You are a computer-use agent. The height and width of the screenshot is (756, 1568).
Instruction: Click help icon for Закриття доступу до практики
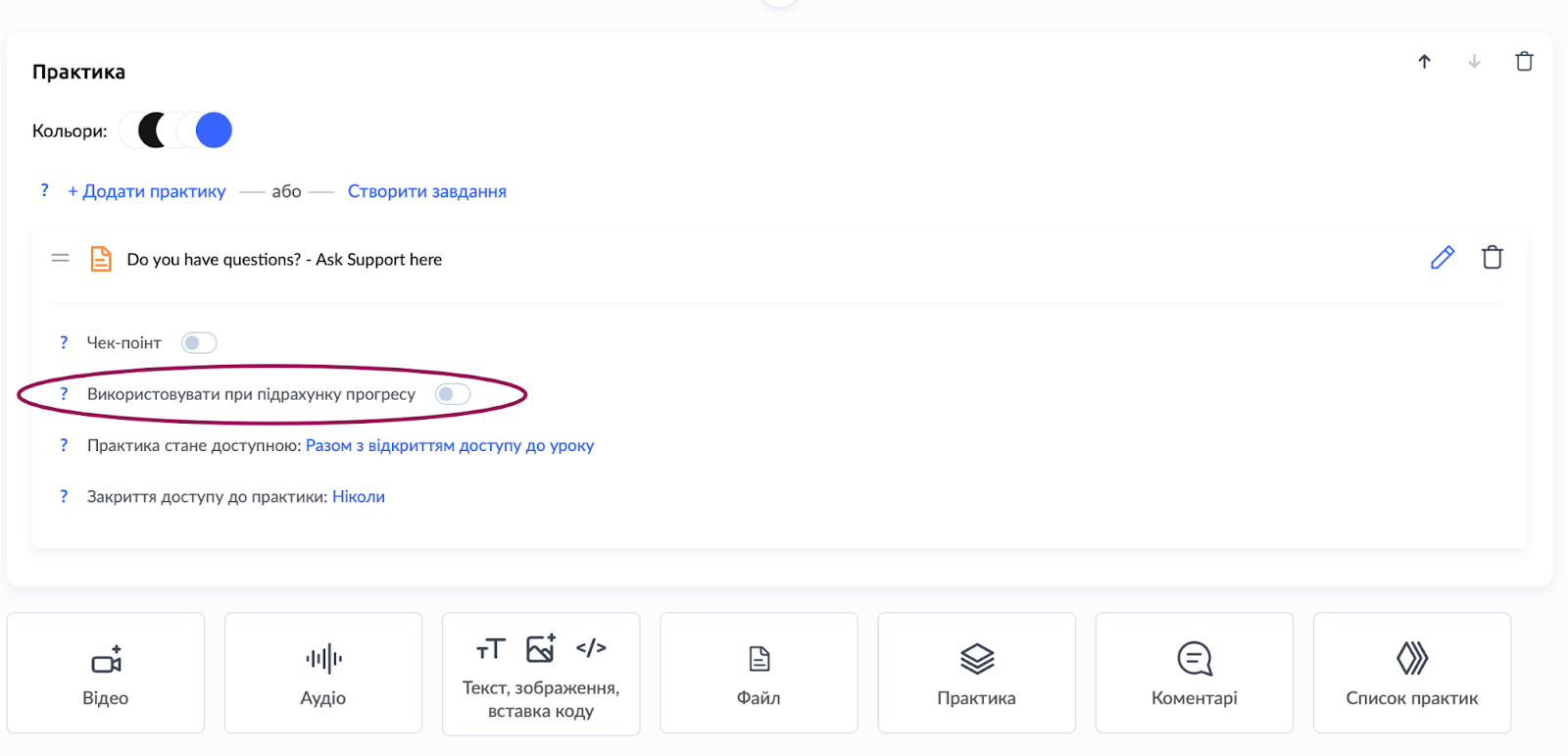click(64, 497)
